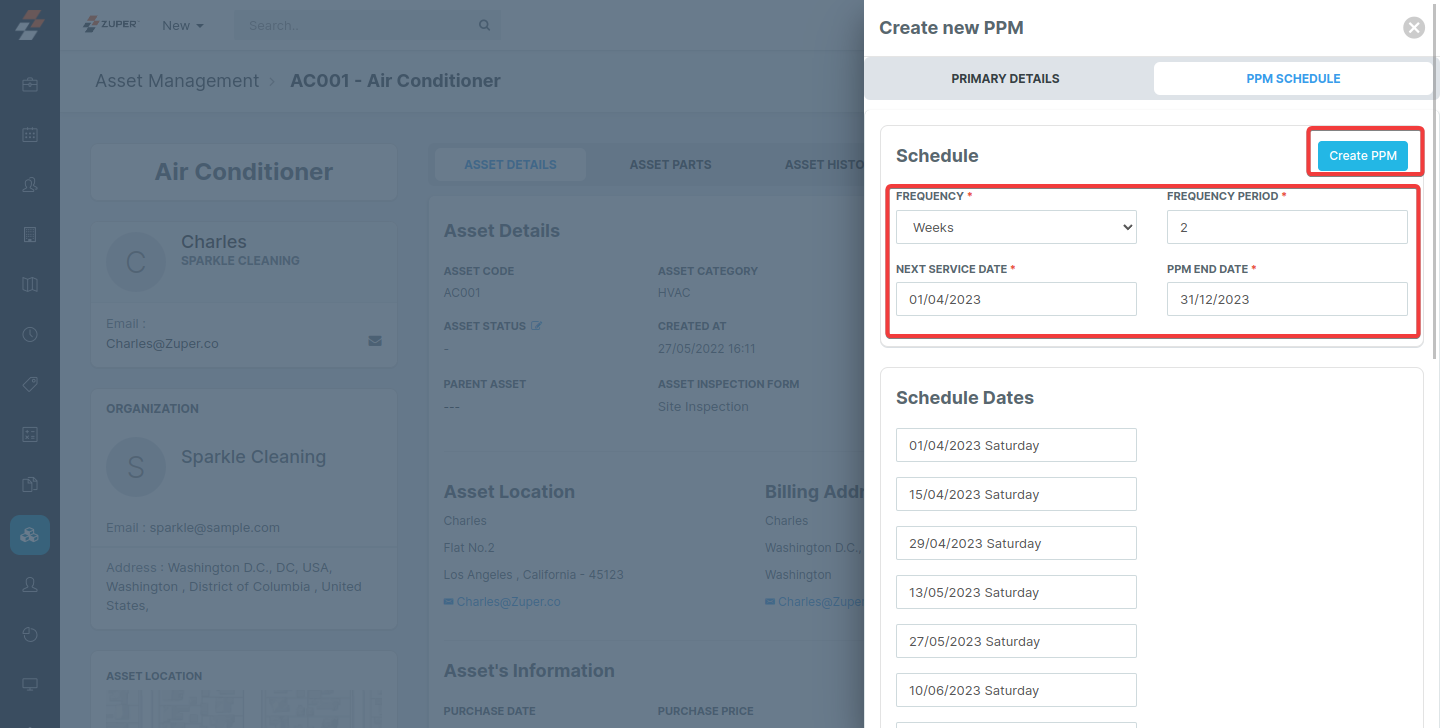The width and height of the screenshot is (1440, 728).
Task: Click the PPM End Date field
Action: click(x=1287, y=299)
